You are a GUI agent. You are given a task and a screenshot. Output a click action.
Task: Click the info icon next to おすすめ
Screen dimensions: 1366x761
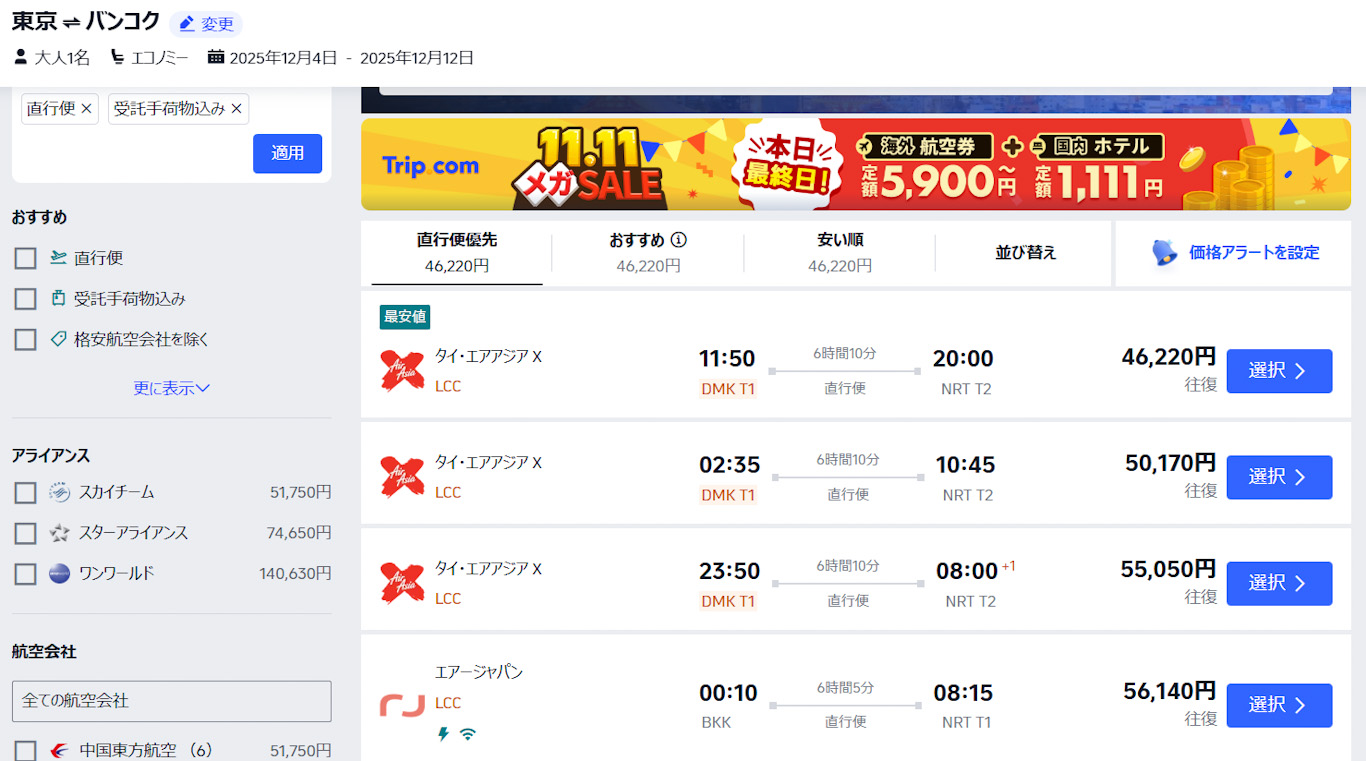(x=679, y=240)
